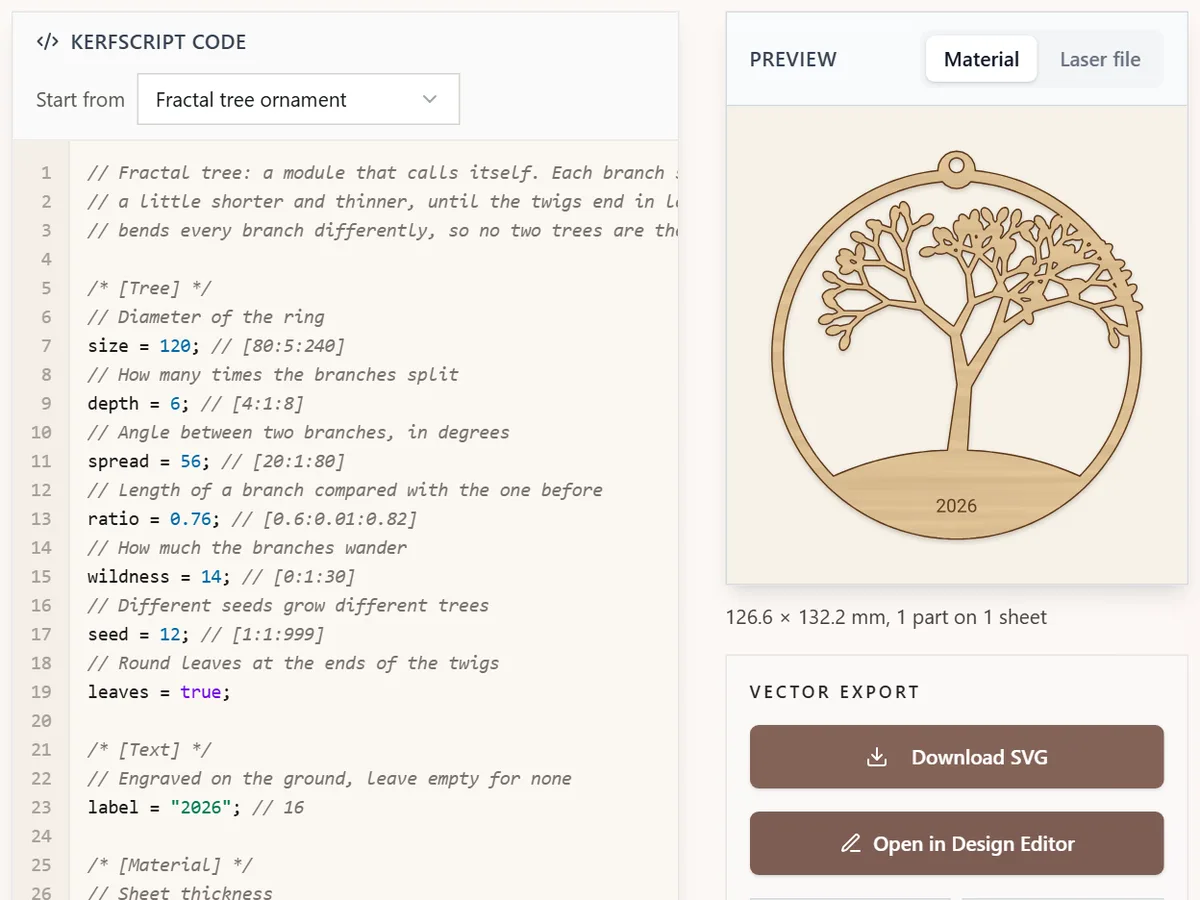Click comment "// Angle between two branches, in degrees"
Screen dimensions: 1200x900
pos(298,432)
